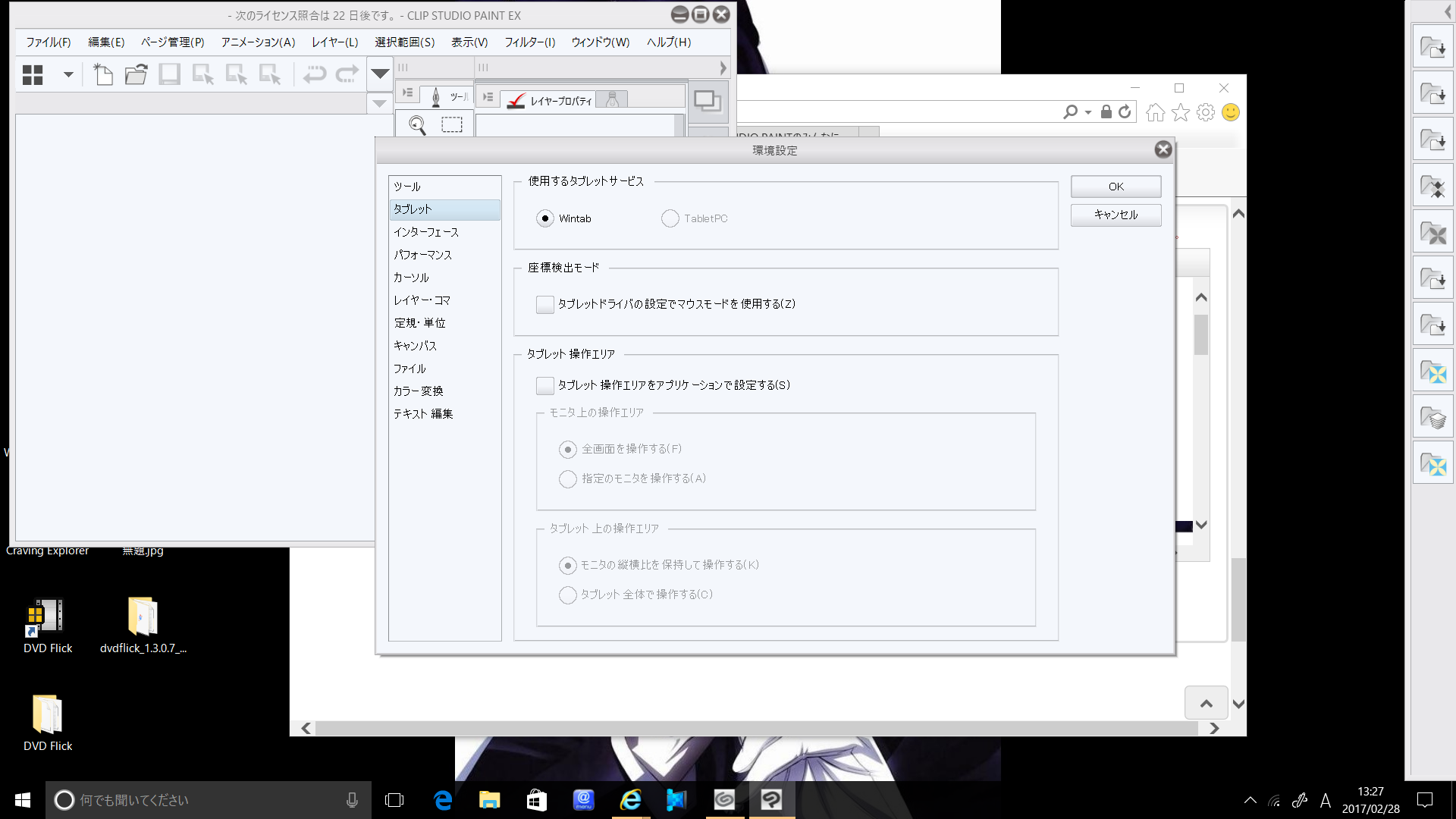The height and width of the screenshot is (819, 1456).
Task: Select the Zoom magnifier tool
Action: (417, 125)
